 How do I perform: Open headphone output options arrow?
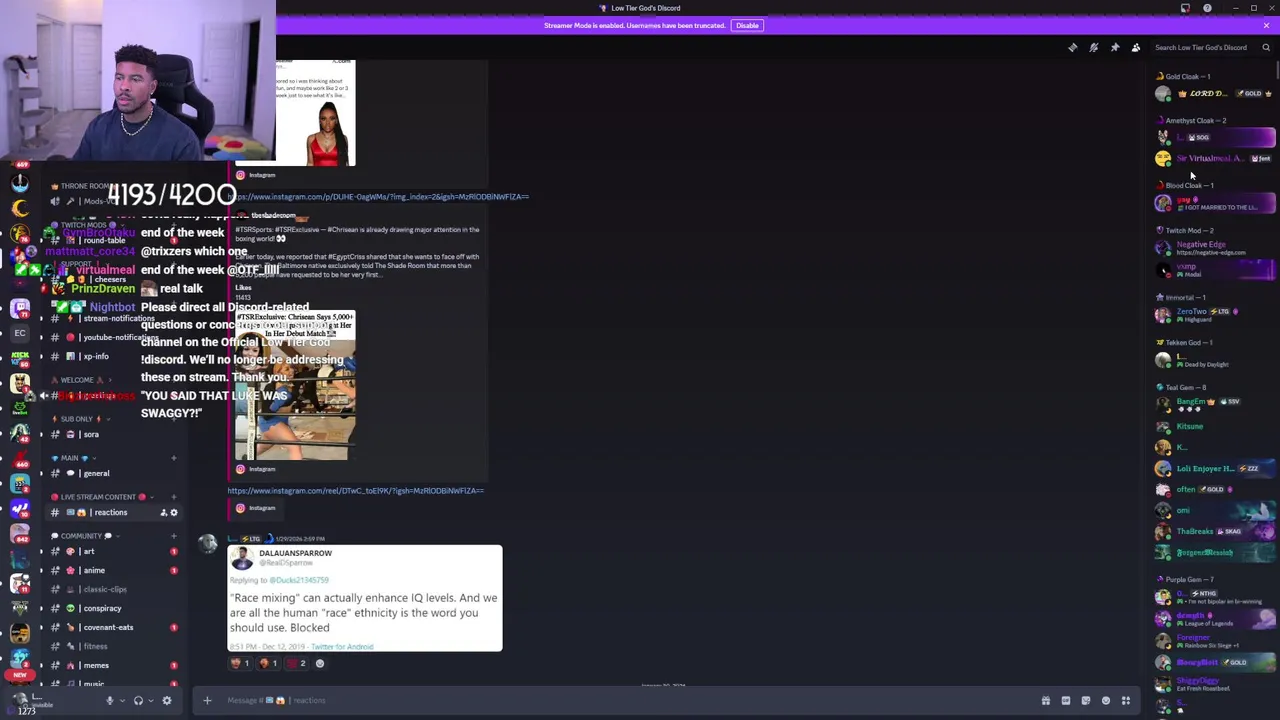pos(150,701)
